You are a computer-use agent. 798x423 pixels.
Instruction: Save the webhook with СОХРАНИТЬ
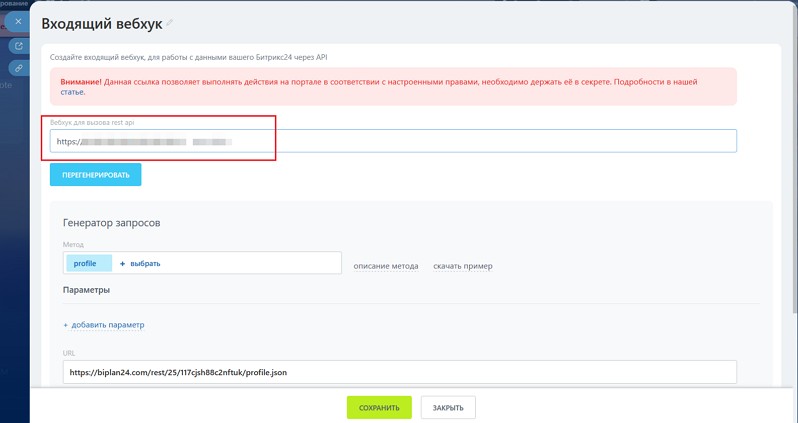[379, 408]
